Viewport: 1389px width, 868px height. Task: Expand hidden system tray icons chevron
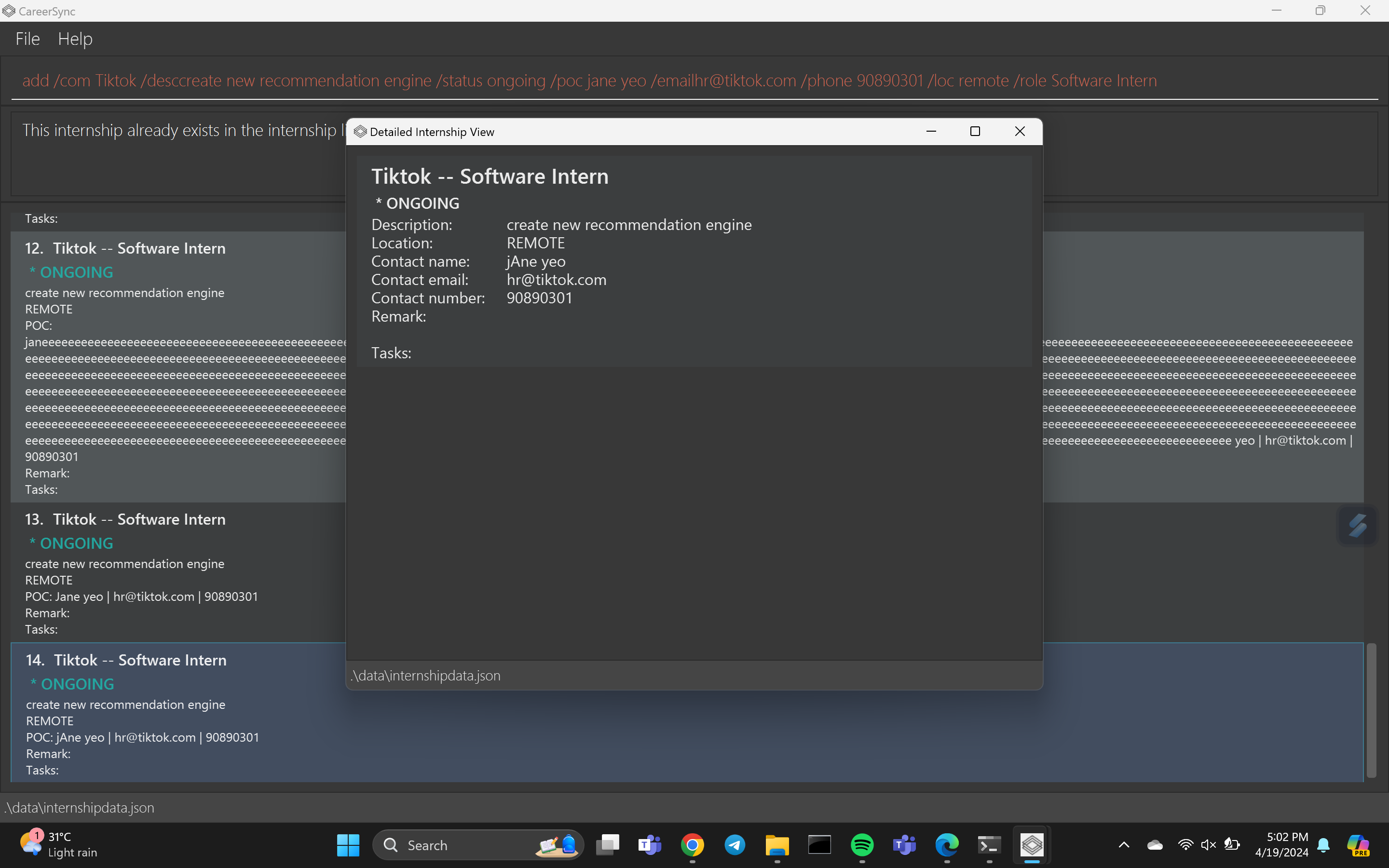click(x=1124, y=845)
